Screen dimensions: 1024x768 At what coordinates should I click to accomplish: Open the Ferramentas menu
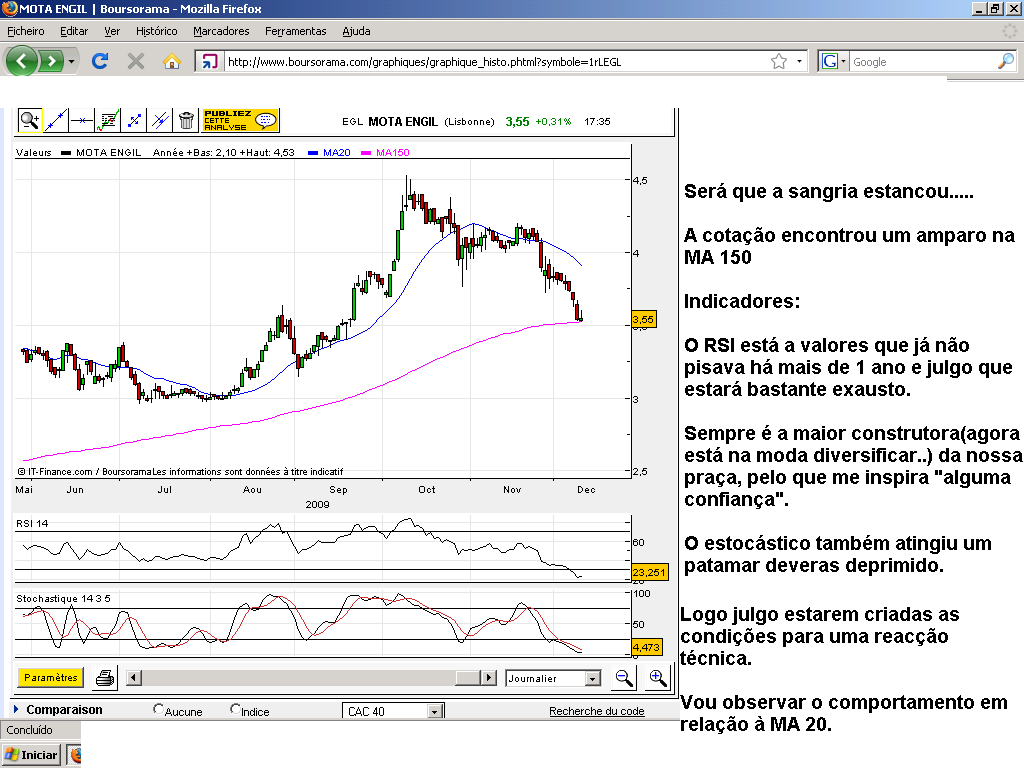pos(295,31)
